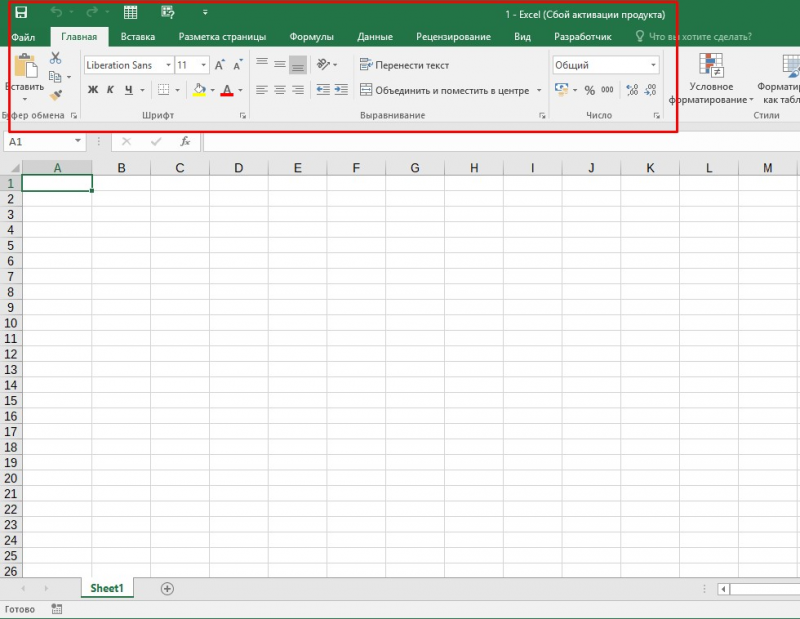This screenshot has height=619, width=800.
Task: Click the accounting currency format icon
Action: [x=562, y=90]
